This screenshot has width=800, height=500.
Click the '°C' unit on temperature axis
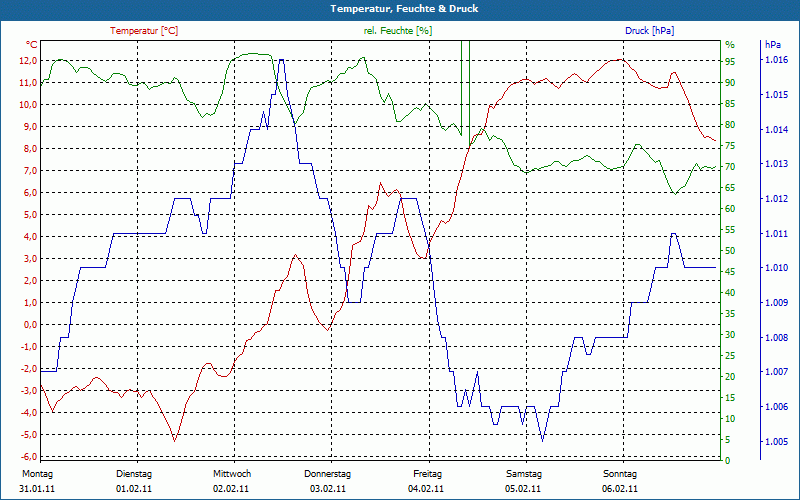click(x=32, y=44)
